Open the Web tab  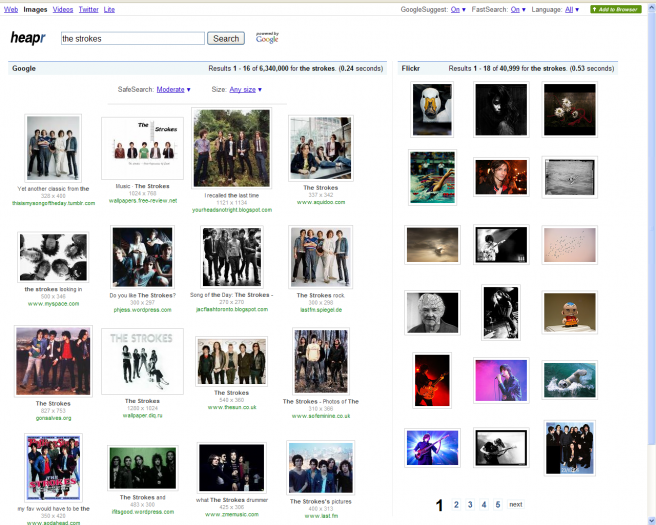tap(11, 9)
